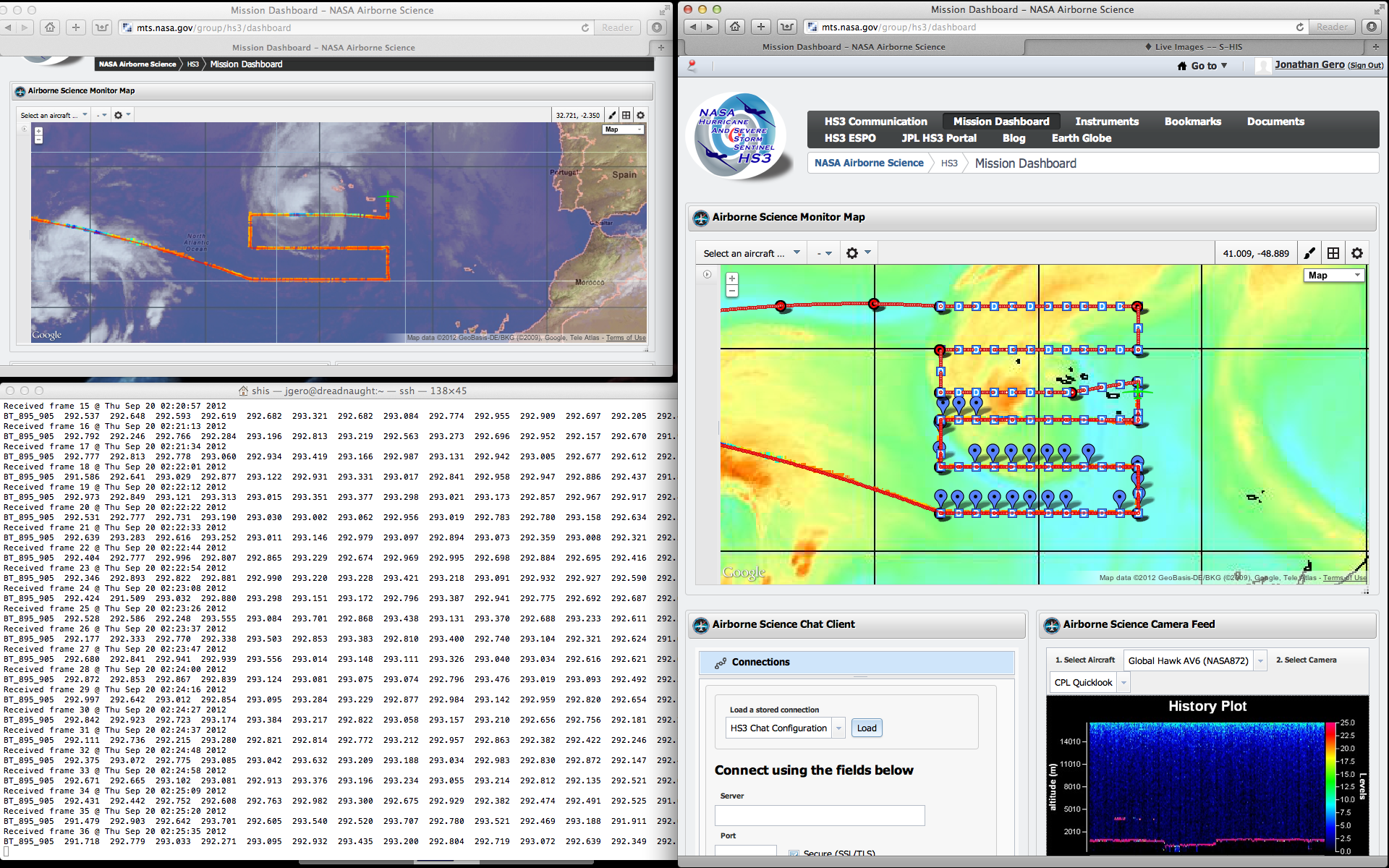Zoom out on the right monitor map

[732, 291]
